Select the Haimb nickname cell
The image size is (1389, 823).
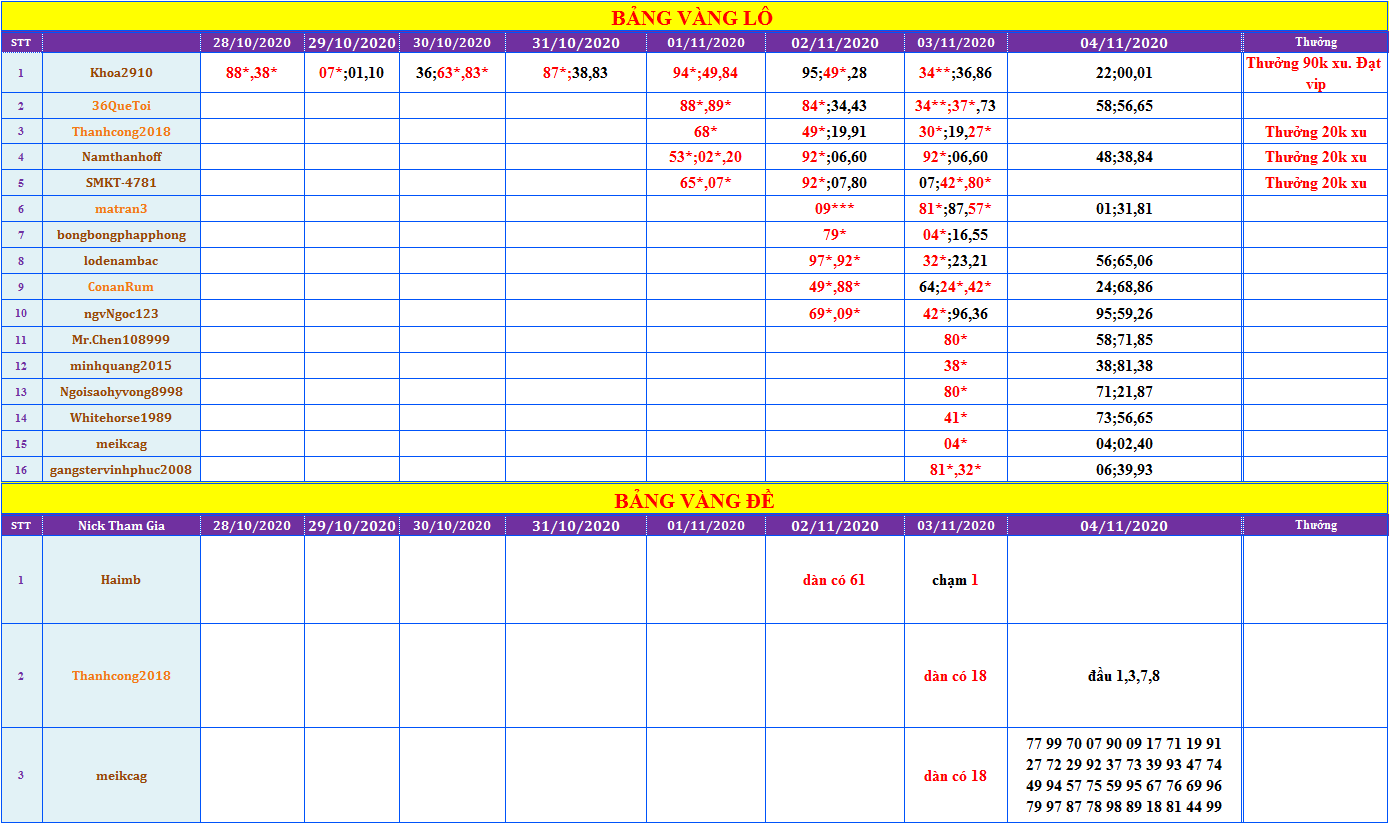[x=121, y=580]
